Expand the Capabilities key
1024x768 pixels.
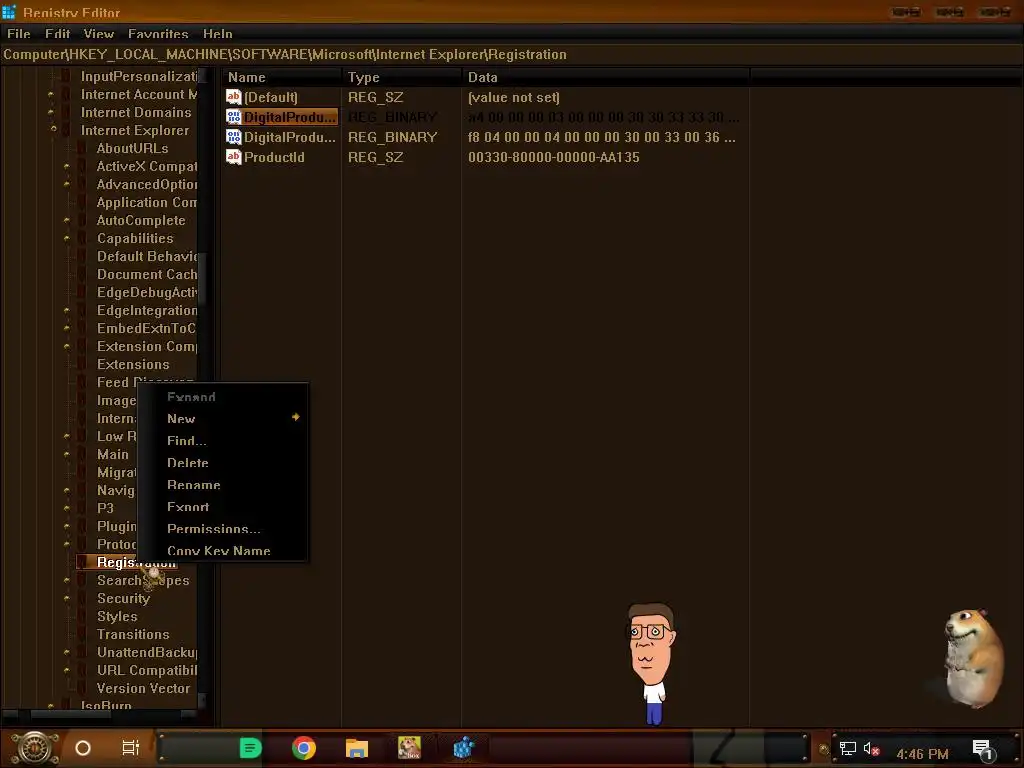pos(67,238)
